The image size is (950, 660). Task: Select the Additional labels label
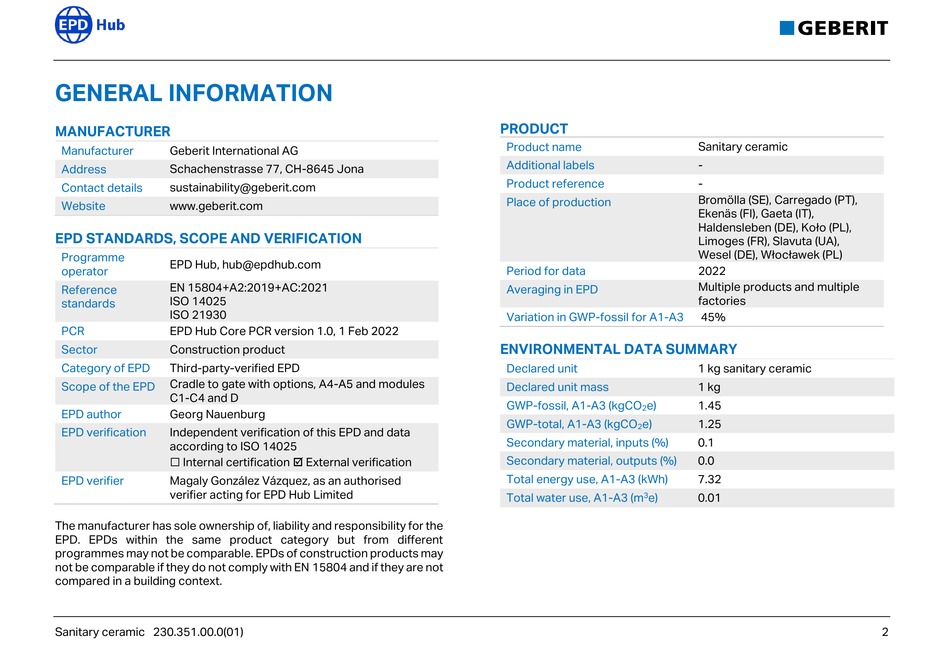pos(550,165)
